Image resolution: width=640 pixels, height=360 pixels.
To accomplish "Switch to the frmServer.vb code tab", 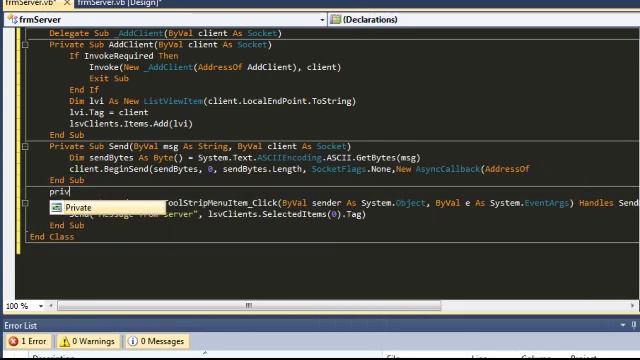I will pyautogui.click(x=31, y=3).
